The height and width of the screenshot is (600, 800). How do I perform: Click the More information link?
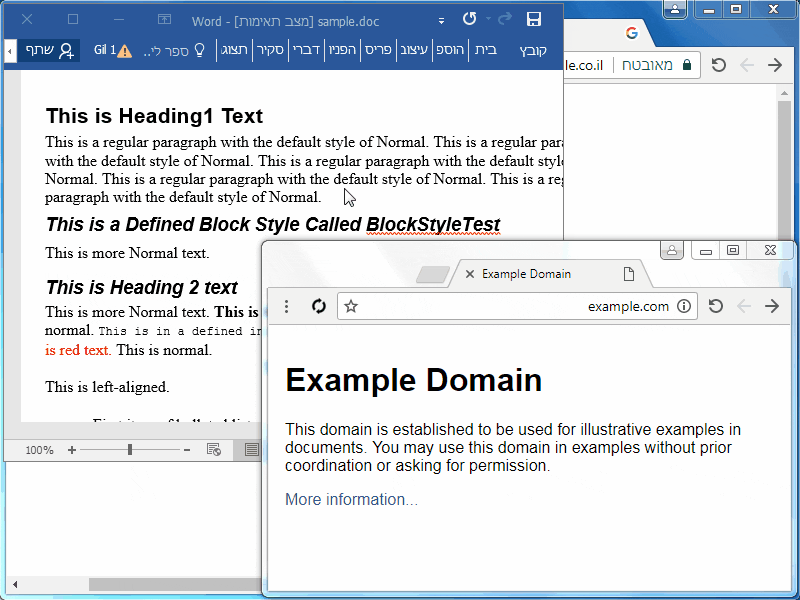pos(346,499)
